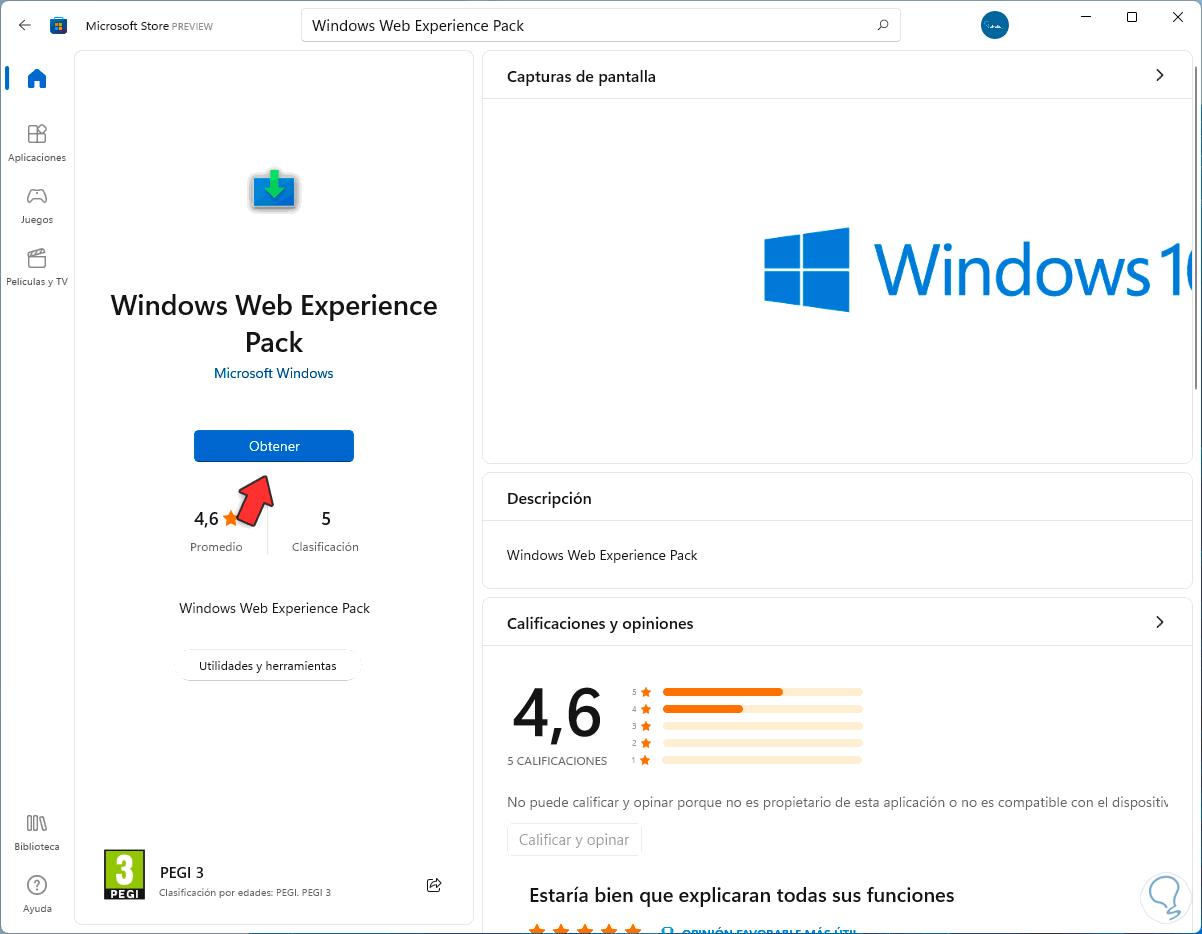The image size is (1202, 934).
Task: Click the share icon near PEGI 3
Action: pos(434,885)
